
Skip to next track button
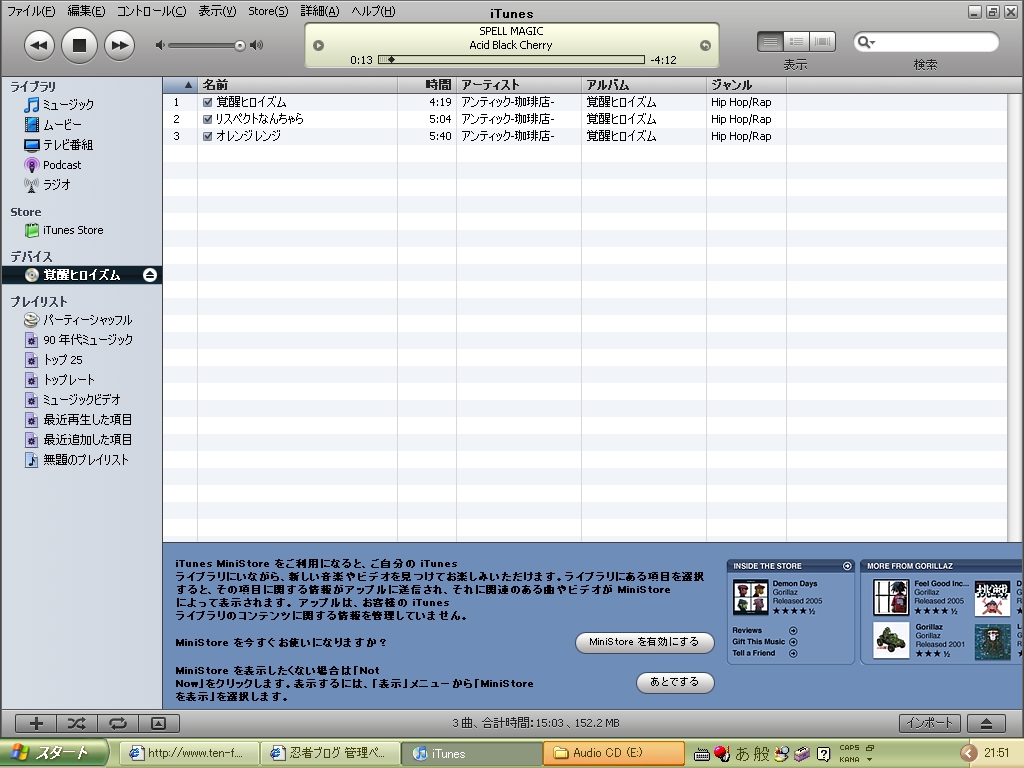(x=120, y=45)
